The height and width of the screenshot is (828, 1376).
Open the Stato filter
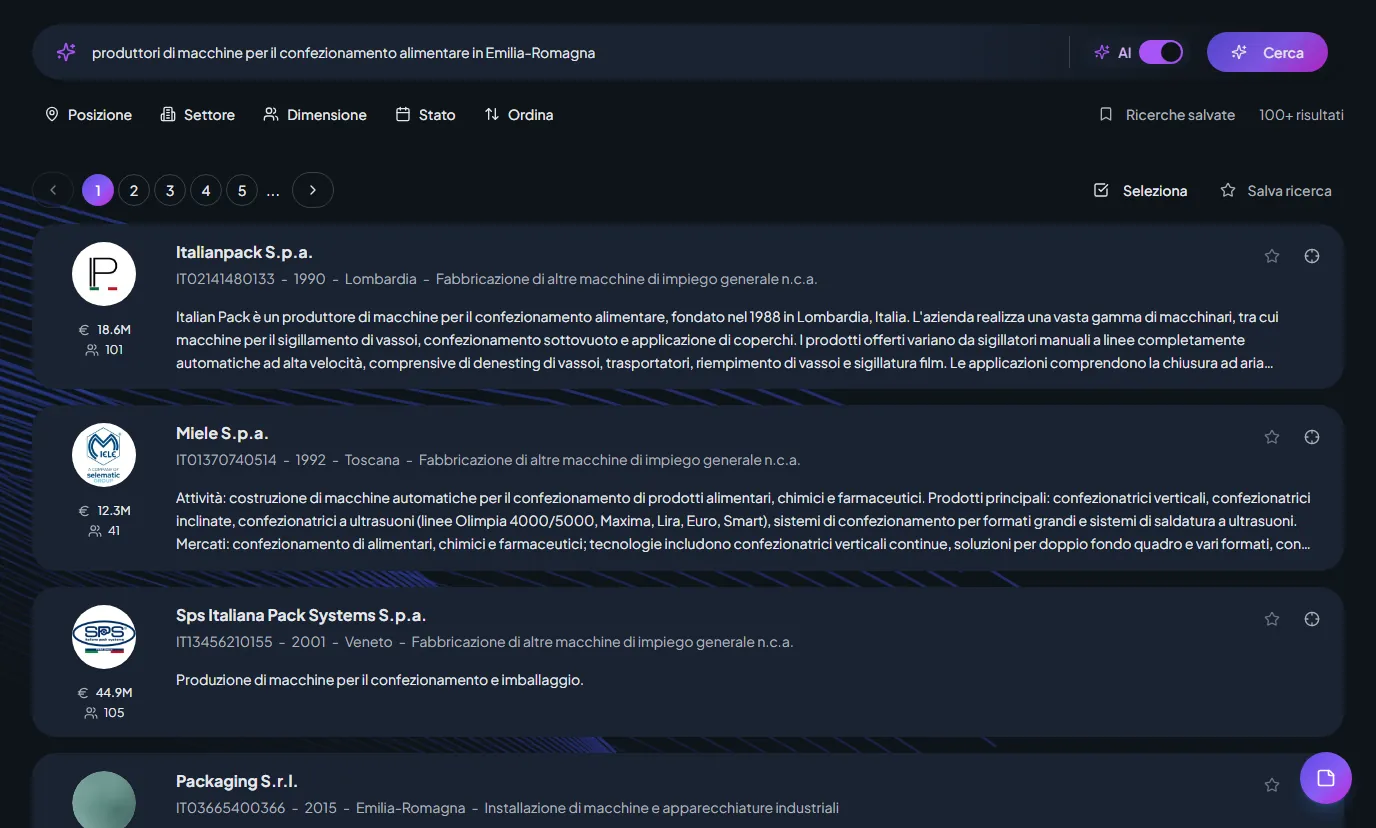[426, 115]
